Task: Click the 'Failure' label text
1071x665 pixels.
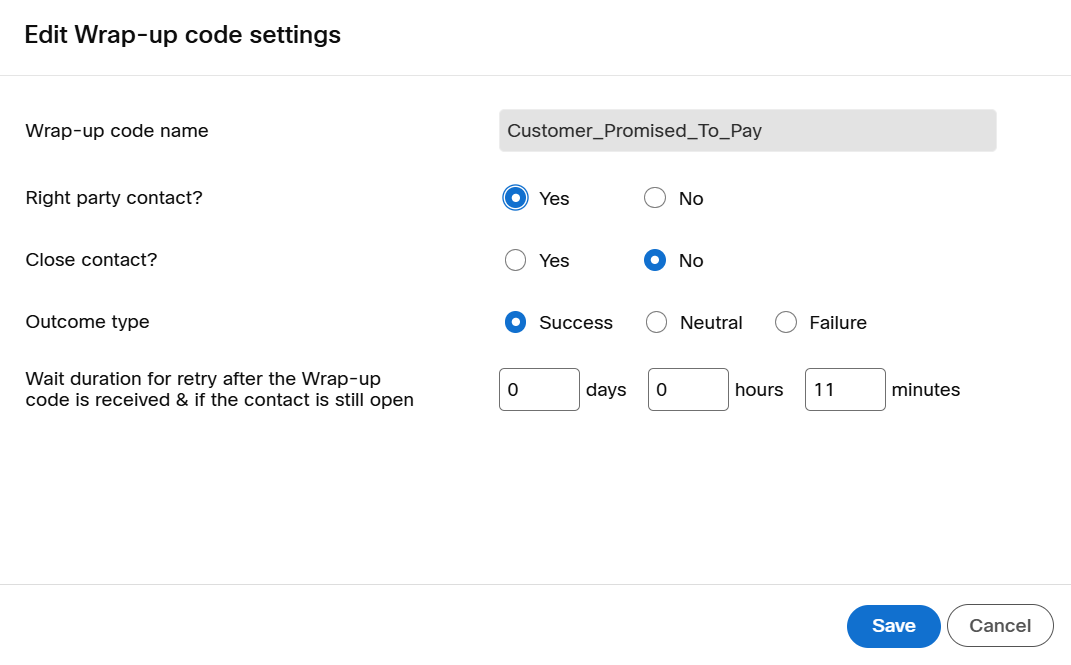Action: (838, 322)
